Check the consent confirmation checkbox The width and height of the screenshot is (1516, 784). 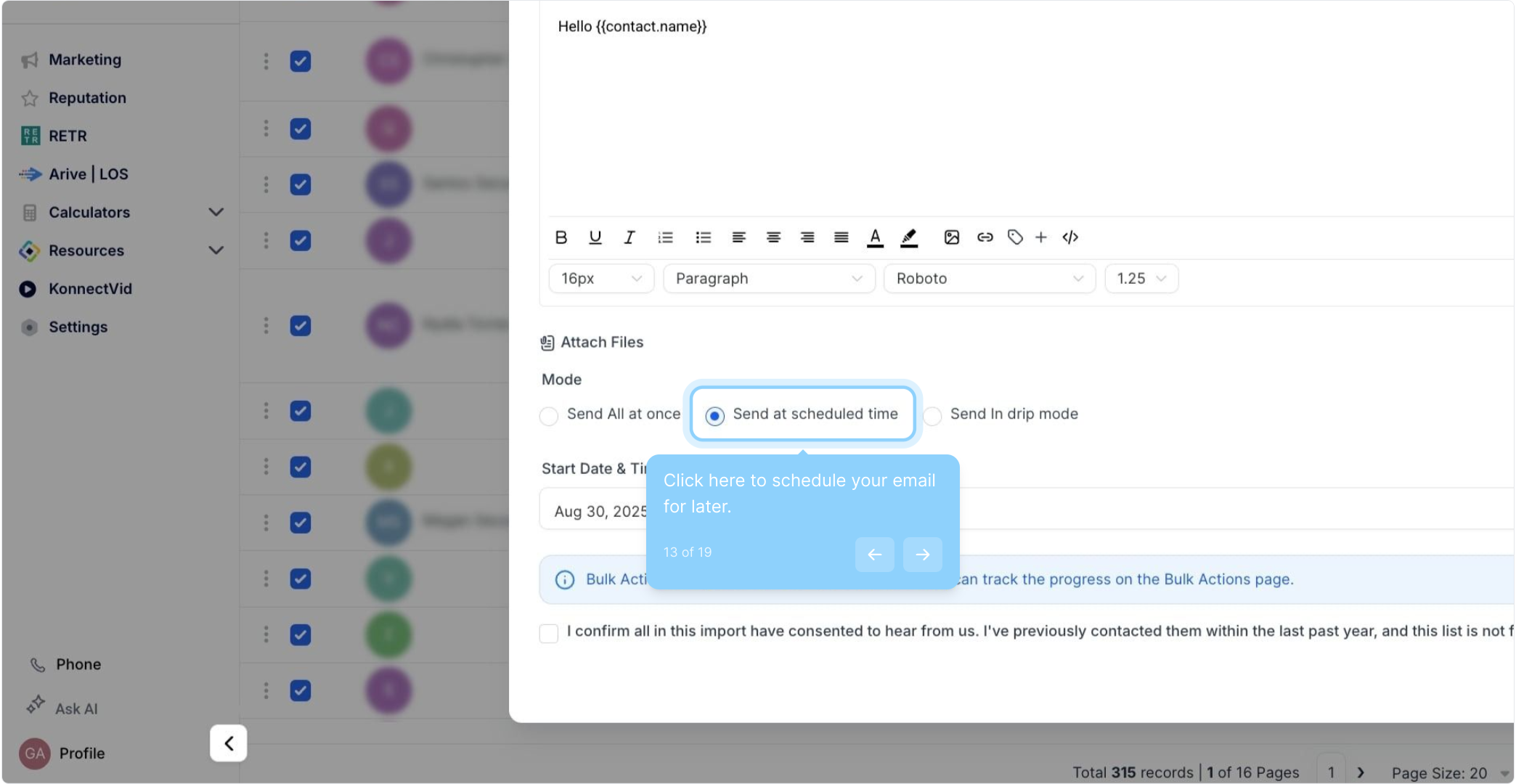pyautogui.click(x=549, y=632)
